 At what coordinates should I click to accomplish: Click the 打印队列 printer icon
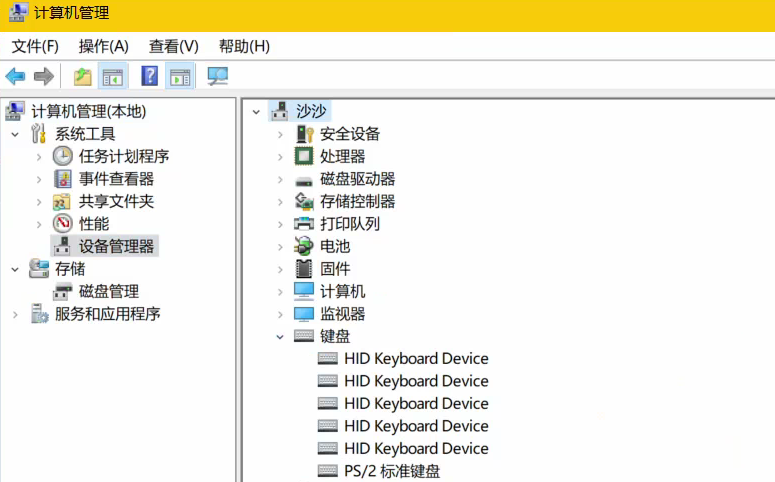click(x=304, y=223)
